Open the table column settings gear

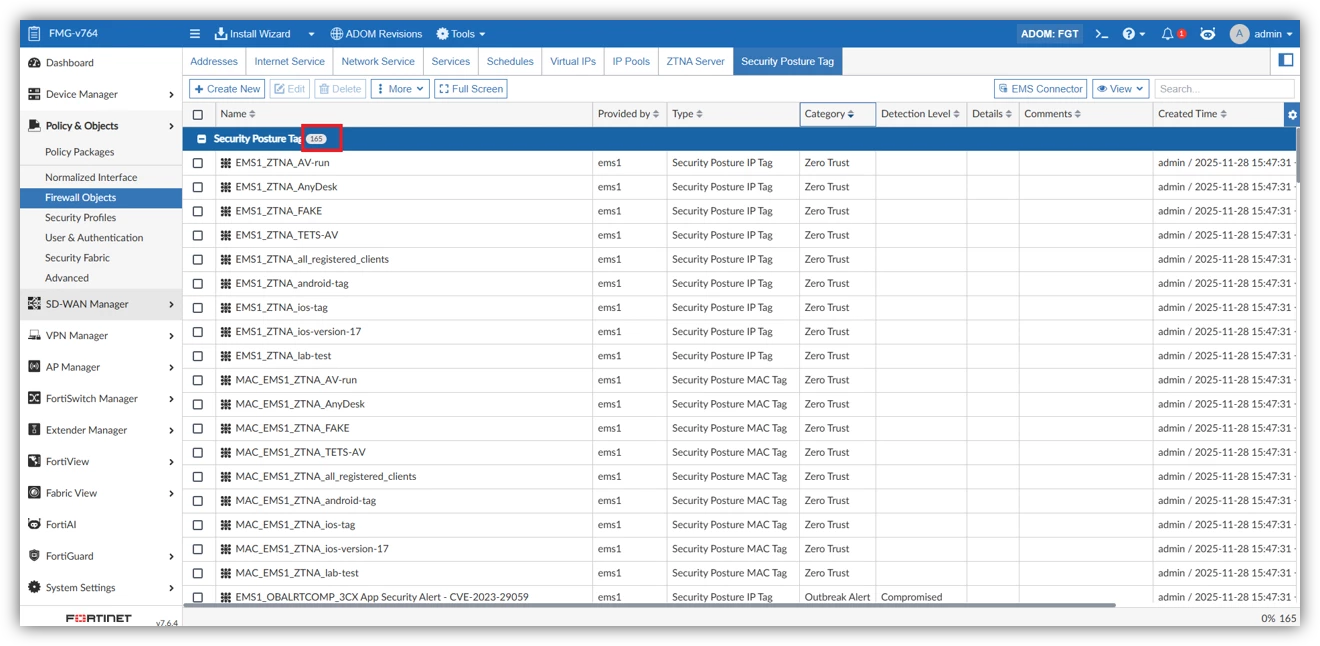click(x=1292, y=114)
